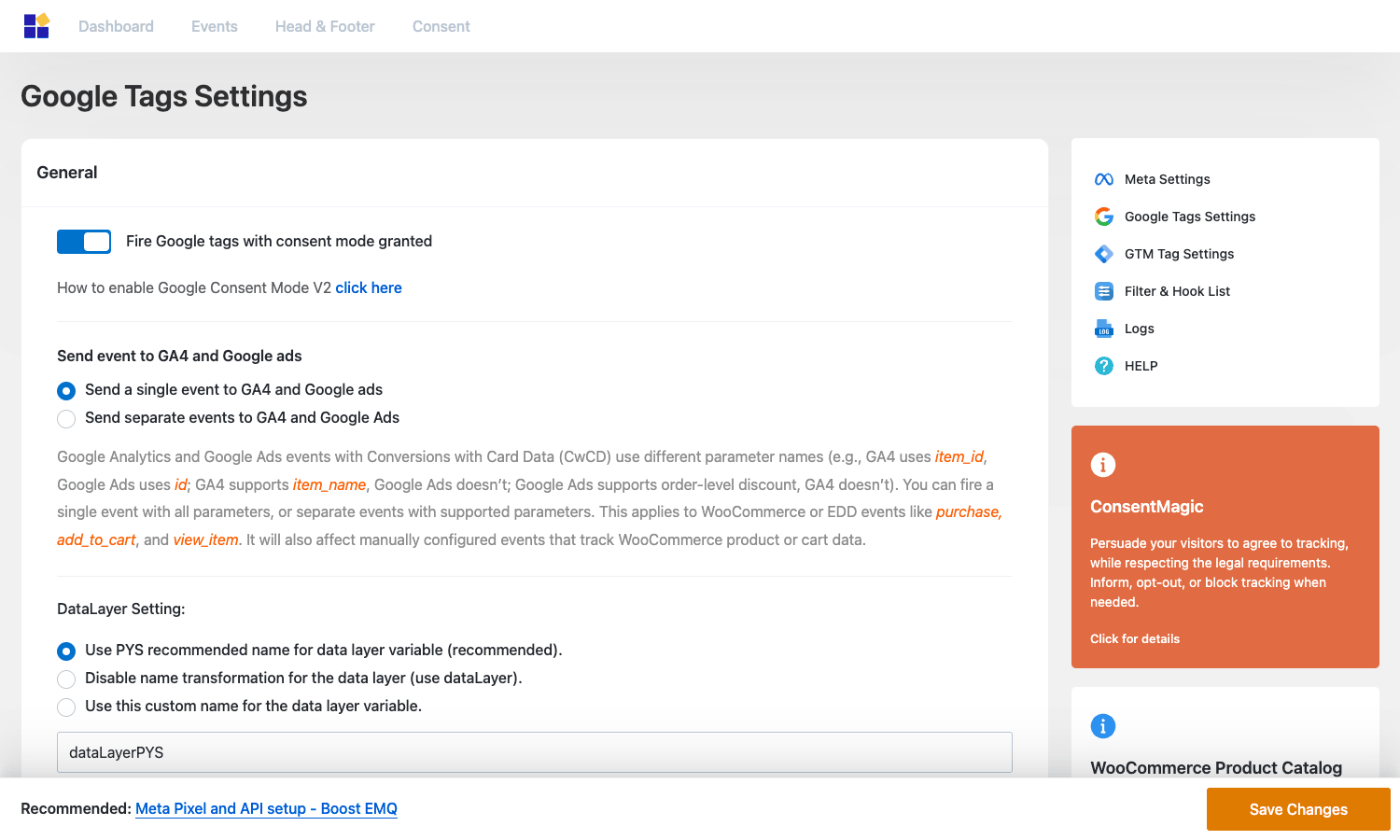The height and width of the screenshot is (840, 1400).
Task: Click the dataLayerPYS input field
Action: [535, 752]
